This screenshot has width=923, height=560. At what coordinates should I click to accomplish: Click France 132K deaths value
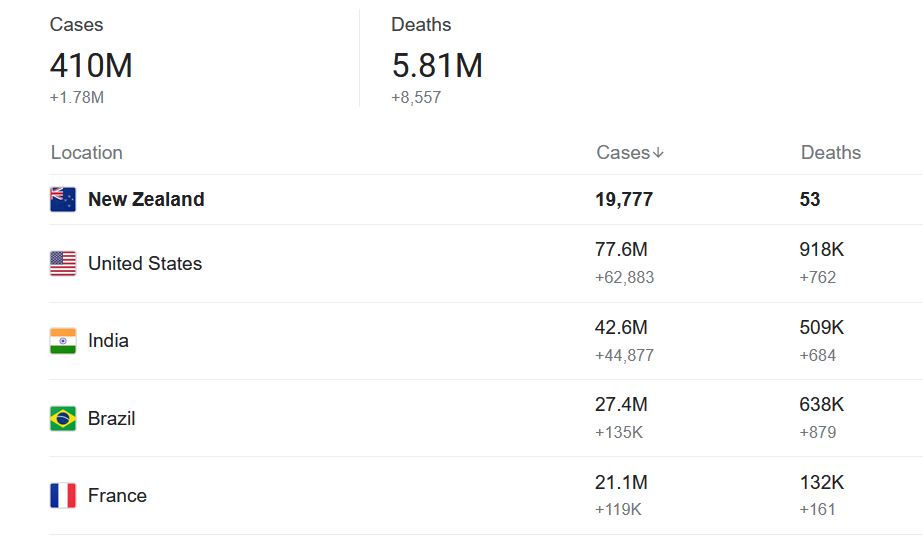click(x=822, y=482)
